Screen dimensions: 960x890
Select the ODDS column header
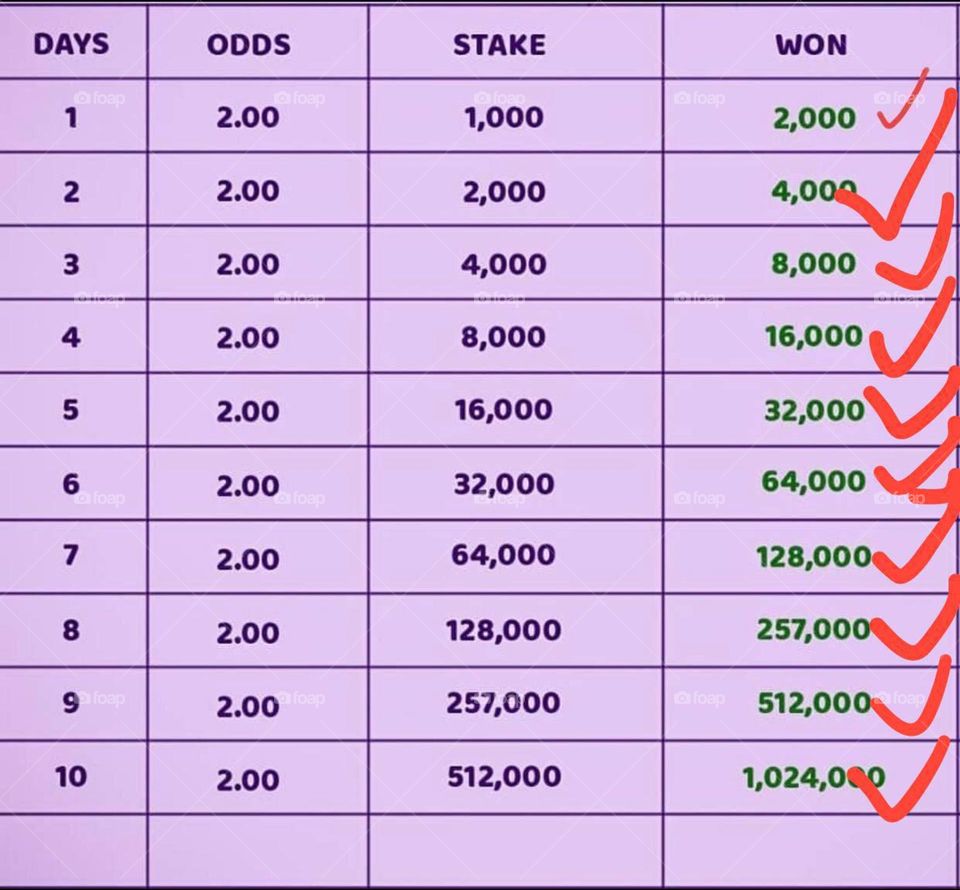(248, 45)
